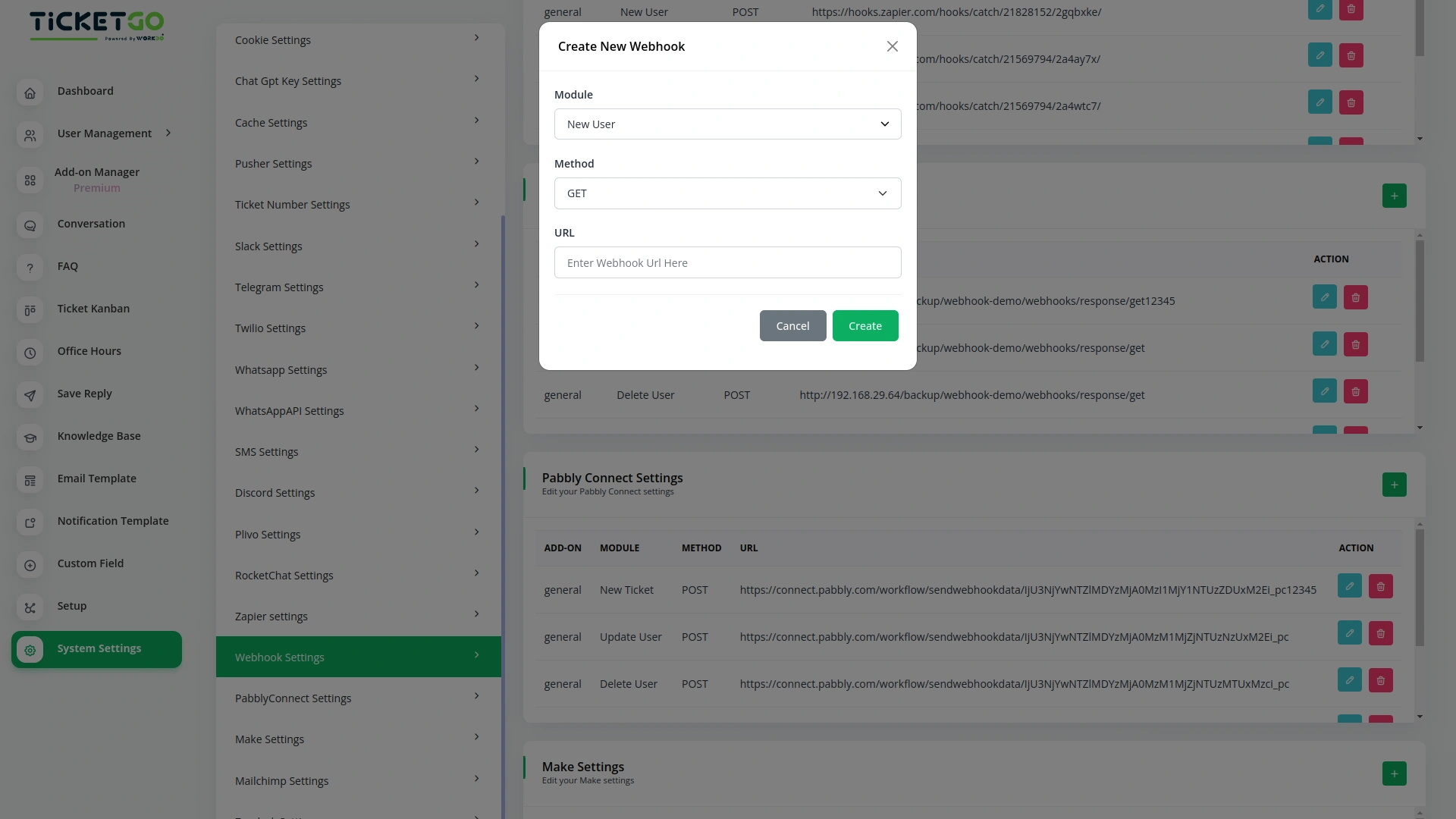Click the webhook URL input field

click(727, 262)
